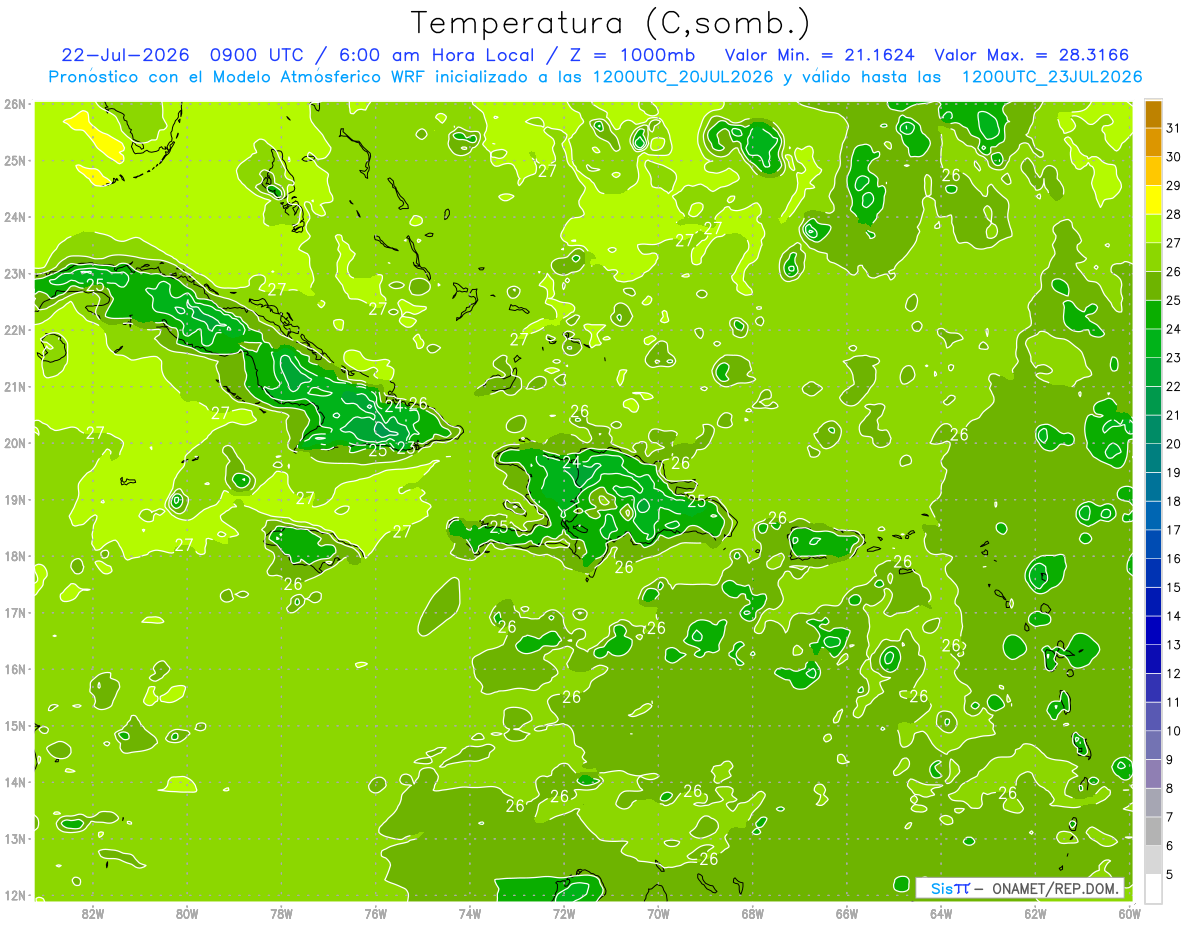Click the "0900 UTC" time text

click(x=258, y=55)
